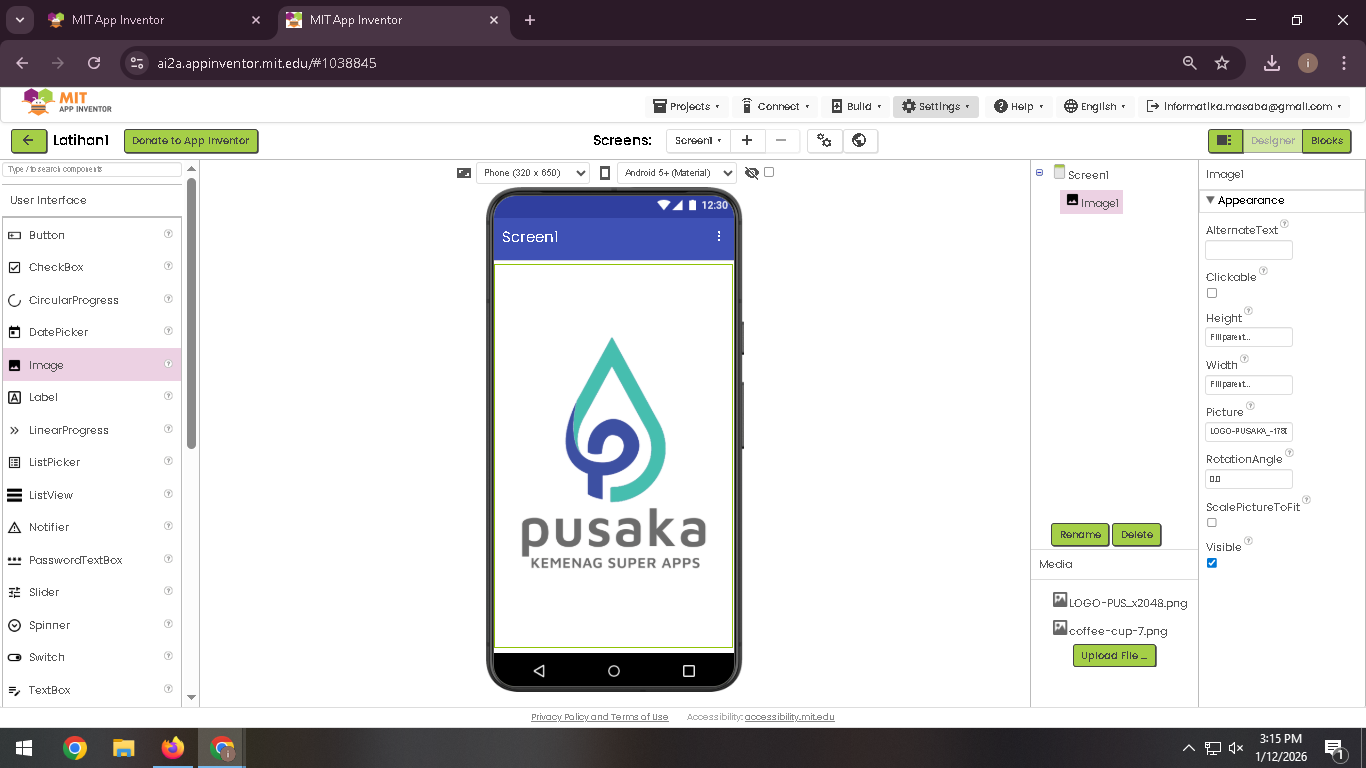Open the Phone (320 x 650) size dropdown

[x=532, y=173]
